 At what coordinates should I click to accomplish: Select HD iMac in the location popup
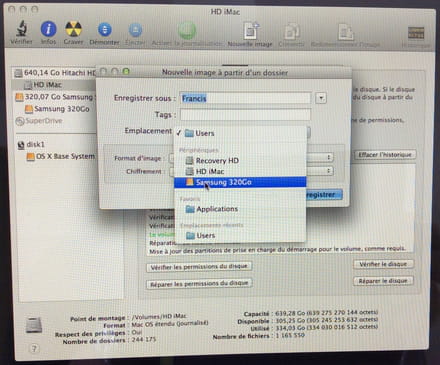(240, 171)
